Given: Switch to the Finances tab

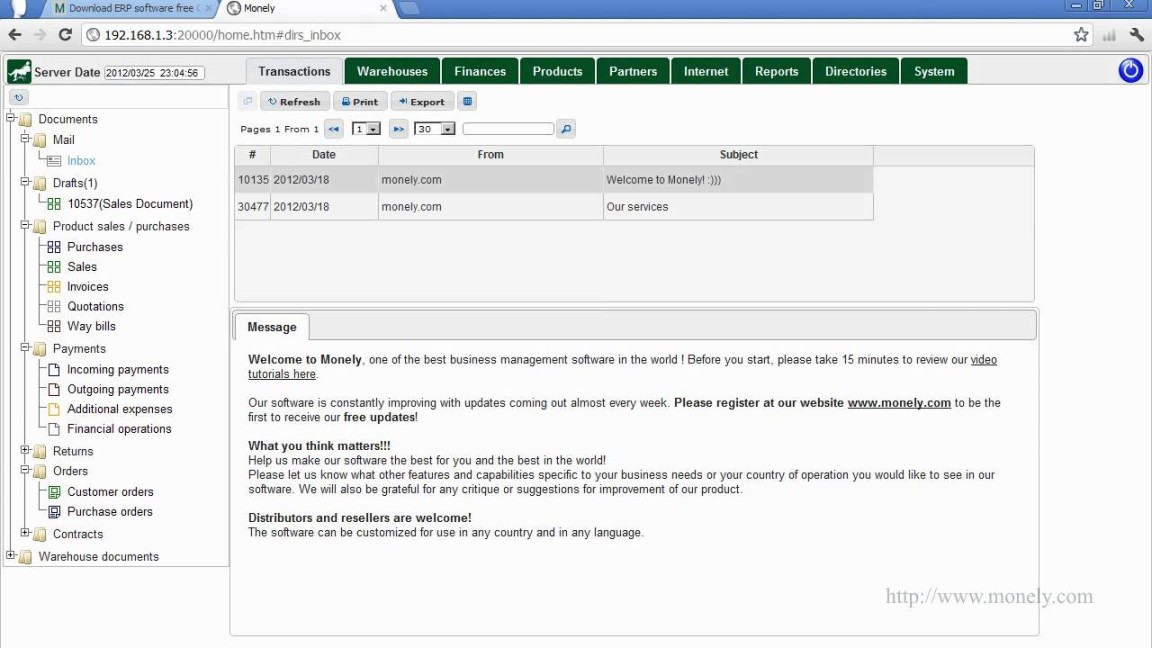Looking at the screenshot, I should click(x=480, y=71).
